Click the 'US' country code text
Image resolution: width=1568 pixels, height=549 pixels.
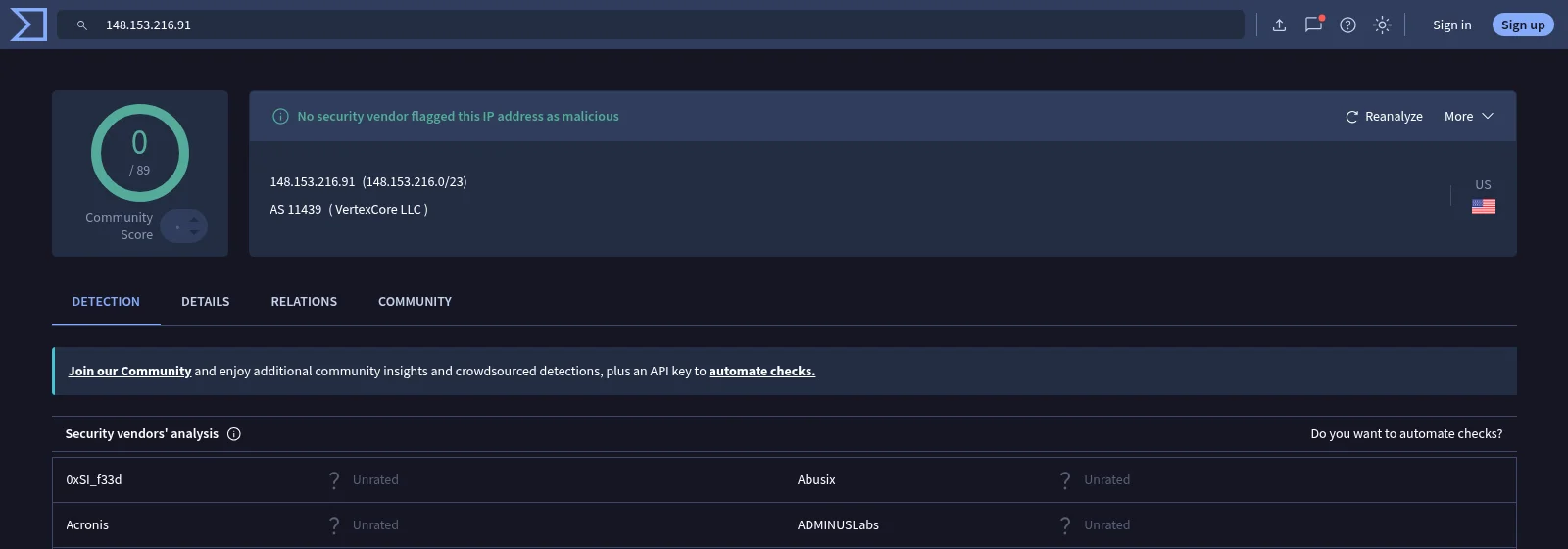tap(1484, 184)
